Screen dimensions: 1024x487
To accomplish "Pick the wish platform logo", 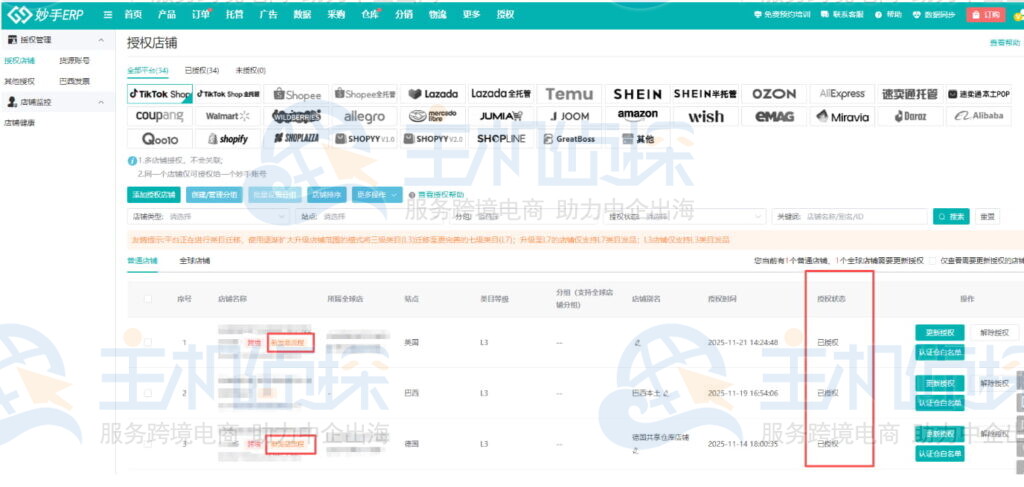I will [x=705, y=116].
